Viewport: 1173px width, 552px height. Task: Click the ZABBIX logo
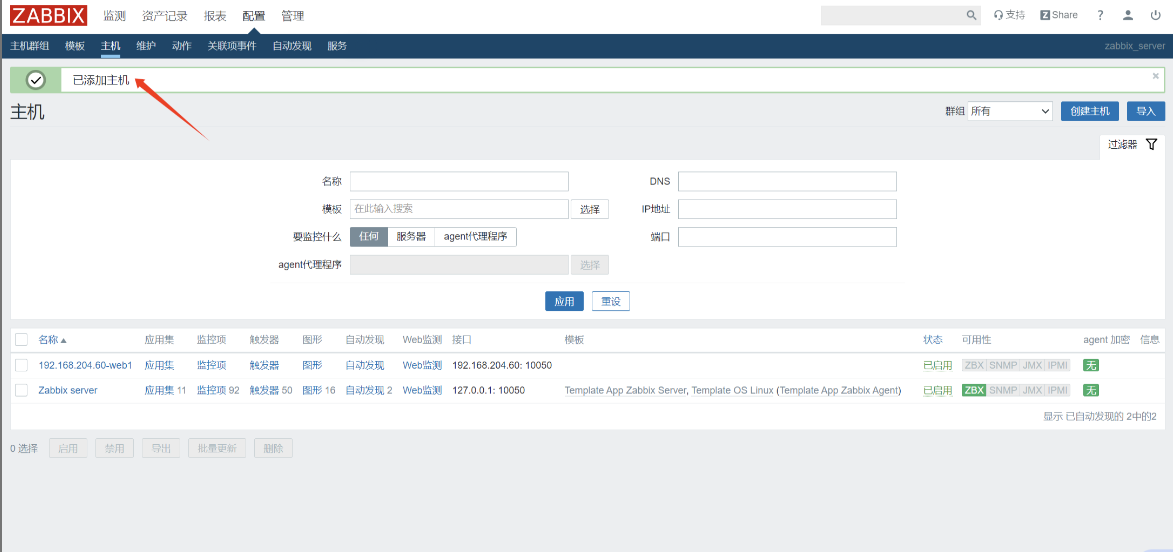pos(49,16)
